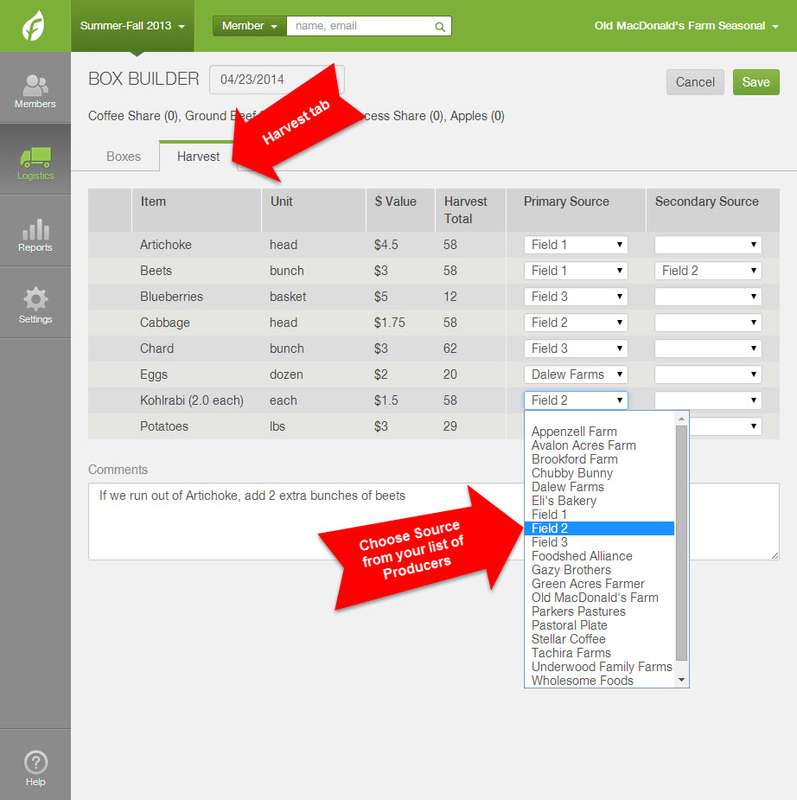The height and width of the screenshot is (800, 797).
Task: Open Eggs secondary source dropdown
Action: pyautogui.click(x=708, y=374)
